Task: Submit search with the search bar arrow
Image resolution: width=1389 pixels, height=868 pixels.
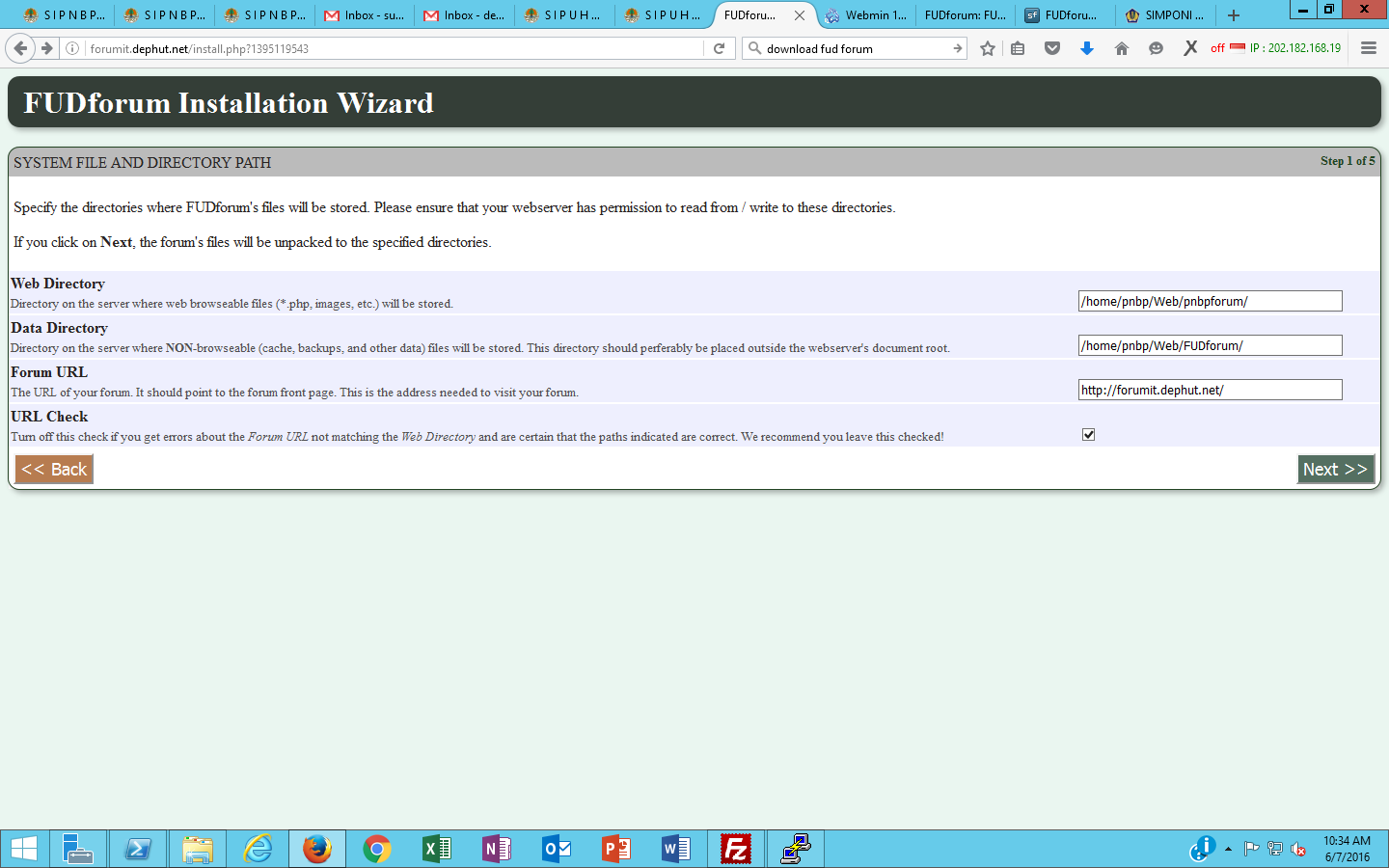Action: 957,48
